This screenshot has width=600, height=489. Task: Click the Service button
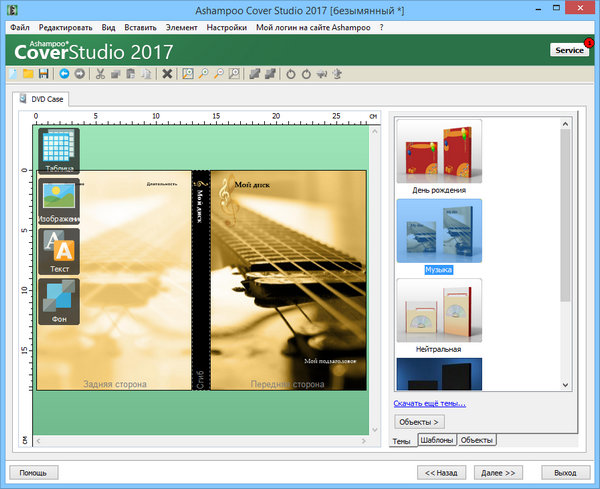(x=569, y=50)
